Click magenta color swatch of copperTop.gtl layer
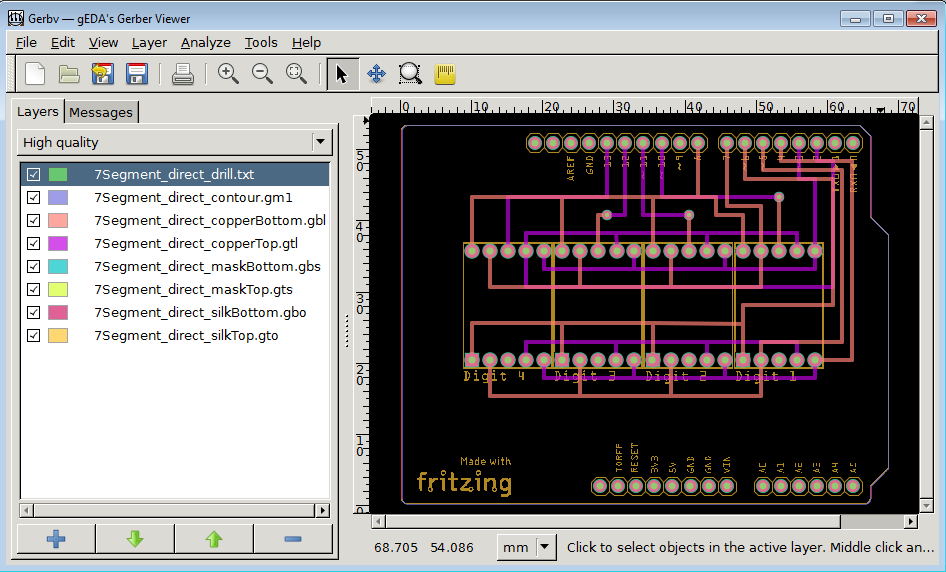The image size is (946, 572). (x=58, y=243)
